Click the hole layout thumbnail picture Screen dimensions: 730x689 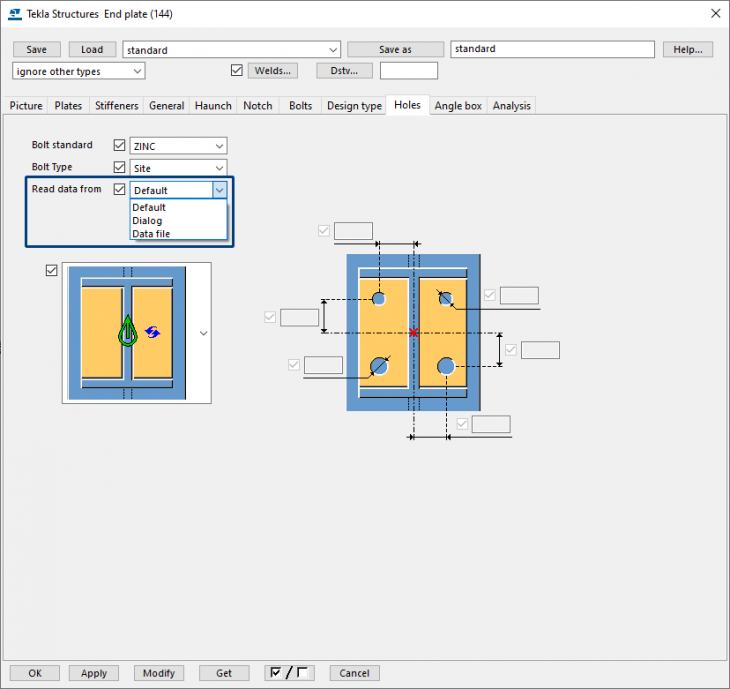click(x=127, y=333)
